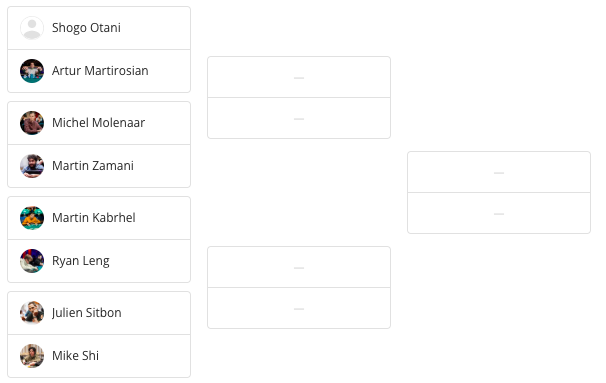
Task: Click bottom empty slot of lower semifinal
Action: 299,308
